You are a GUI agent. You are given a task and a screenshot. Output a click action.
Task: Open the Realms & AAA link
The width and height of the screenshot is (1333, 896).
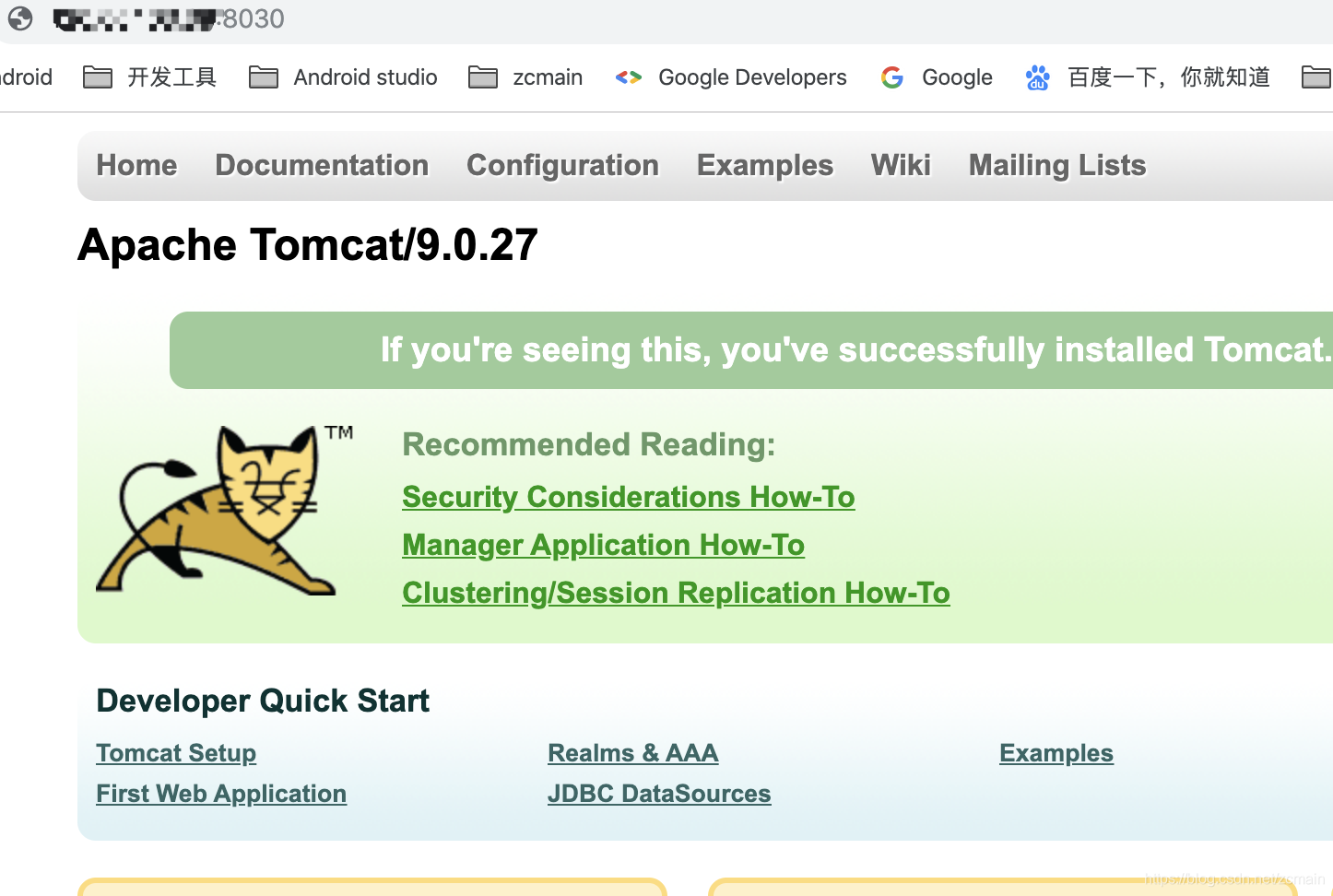pos(633,753)
